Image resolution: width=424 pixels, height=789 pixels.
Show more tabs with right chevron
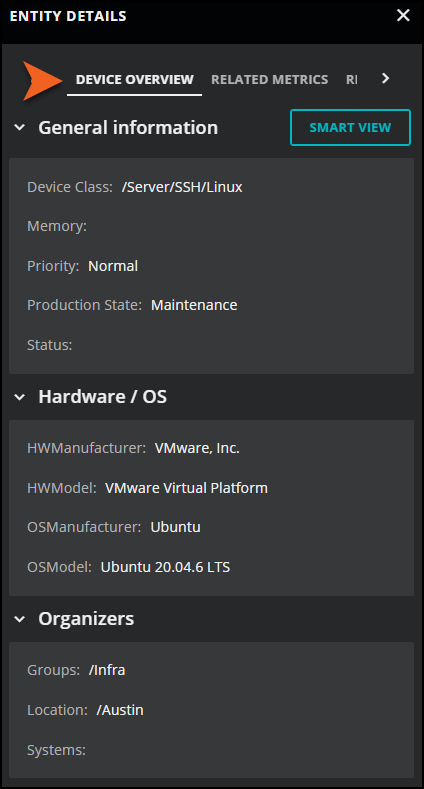point(385,78)
